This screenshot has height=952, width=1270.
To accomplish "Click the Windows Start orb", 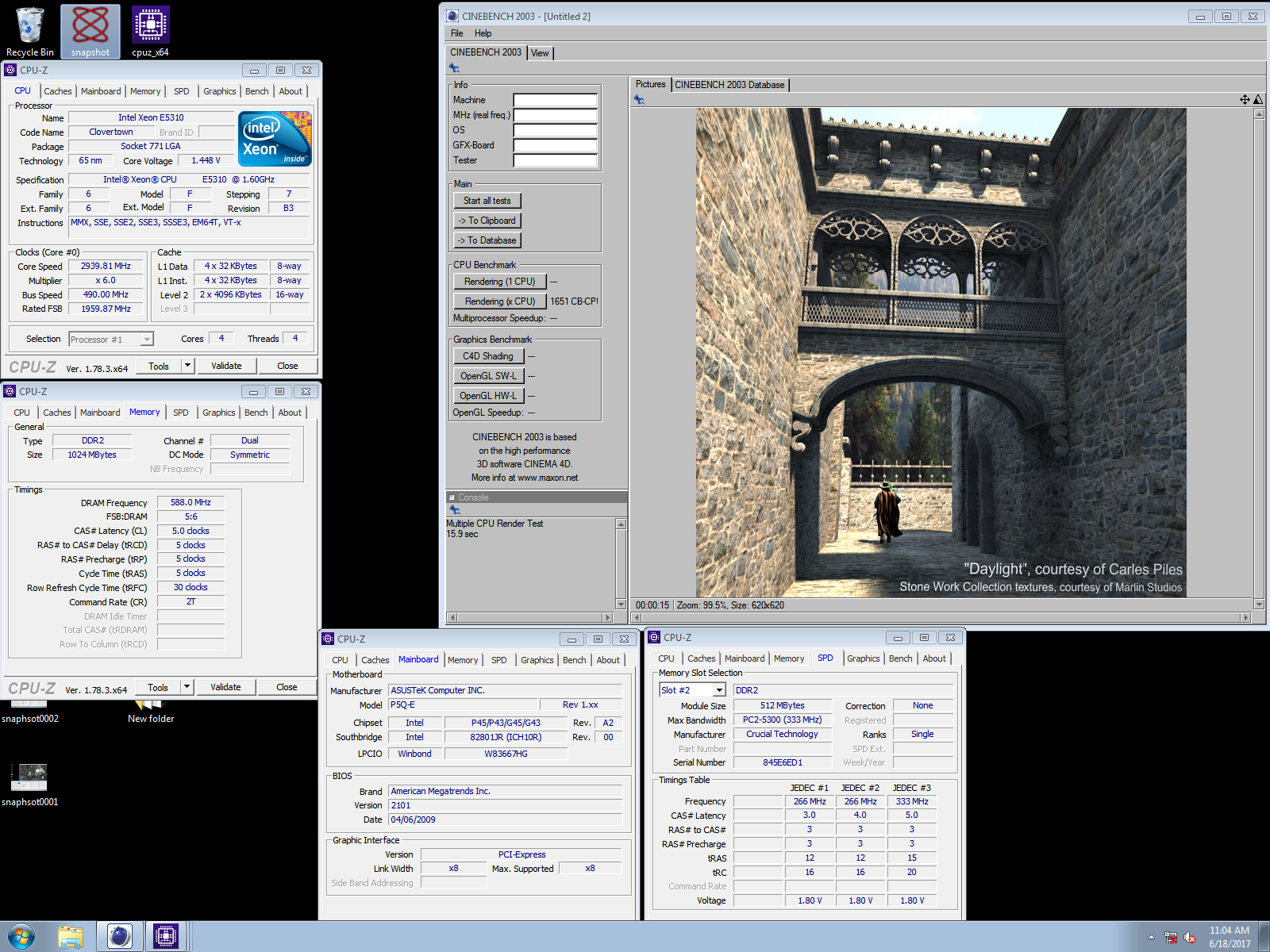I will click(x=21, y=937).
